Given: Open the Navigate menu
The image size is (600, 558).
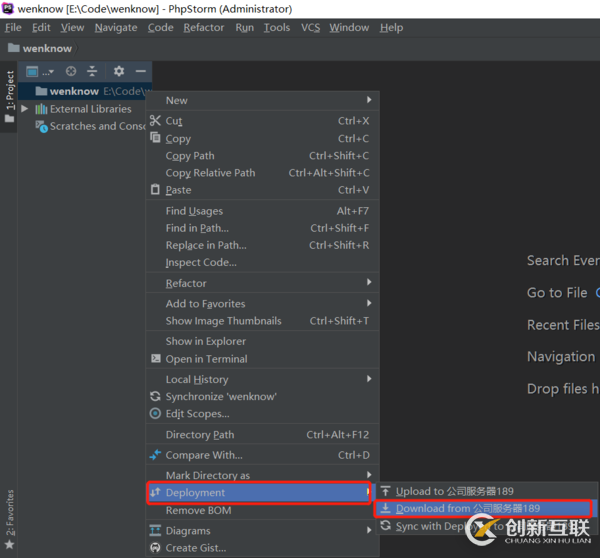Looking at the screenshot, I should click(116, 28).
